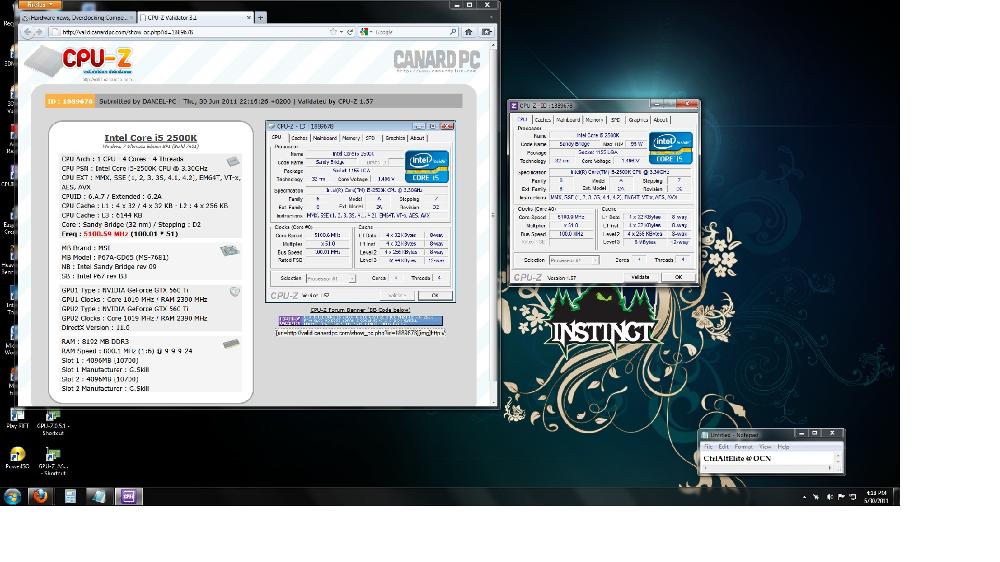Viewport: 1000px width, 562px height.
Task: Click the Intel Core i5 2500K heading
Action: [x=151, y=138]
